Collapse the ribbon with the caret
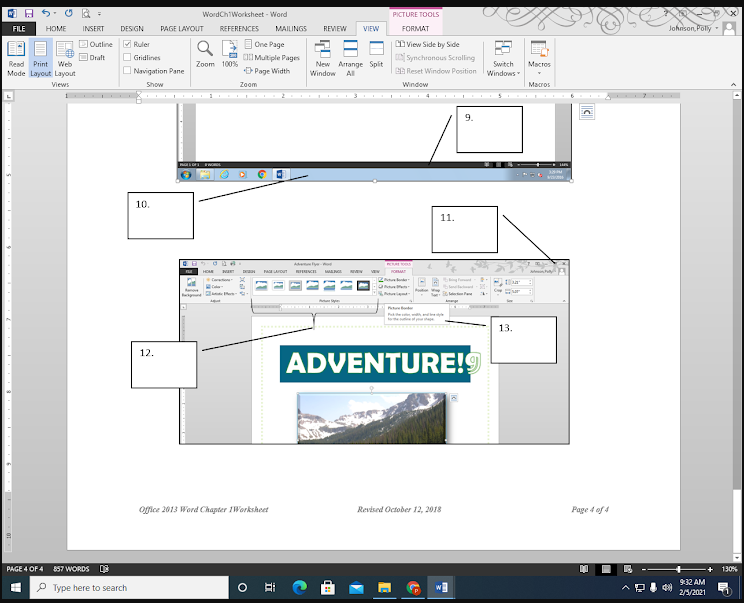 [x=734, y=84]
